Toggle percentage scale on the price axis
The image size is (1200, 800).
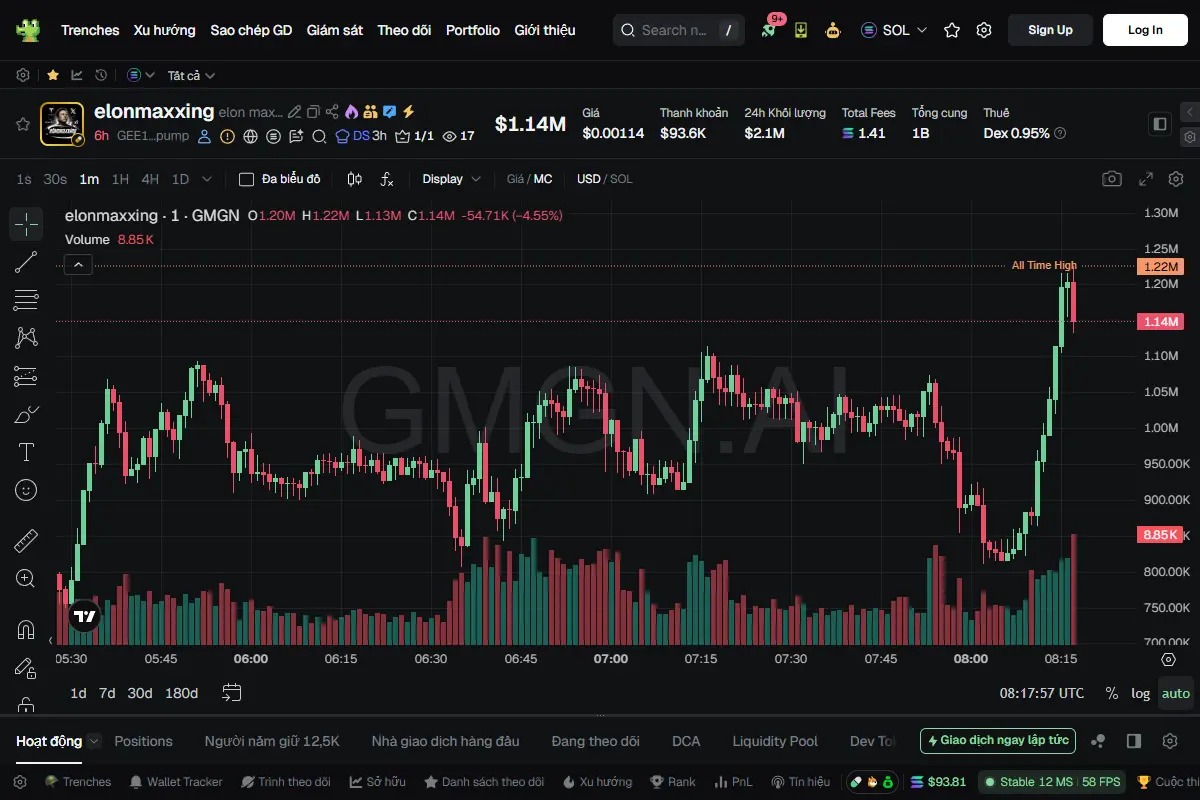tap(1112, 693)
